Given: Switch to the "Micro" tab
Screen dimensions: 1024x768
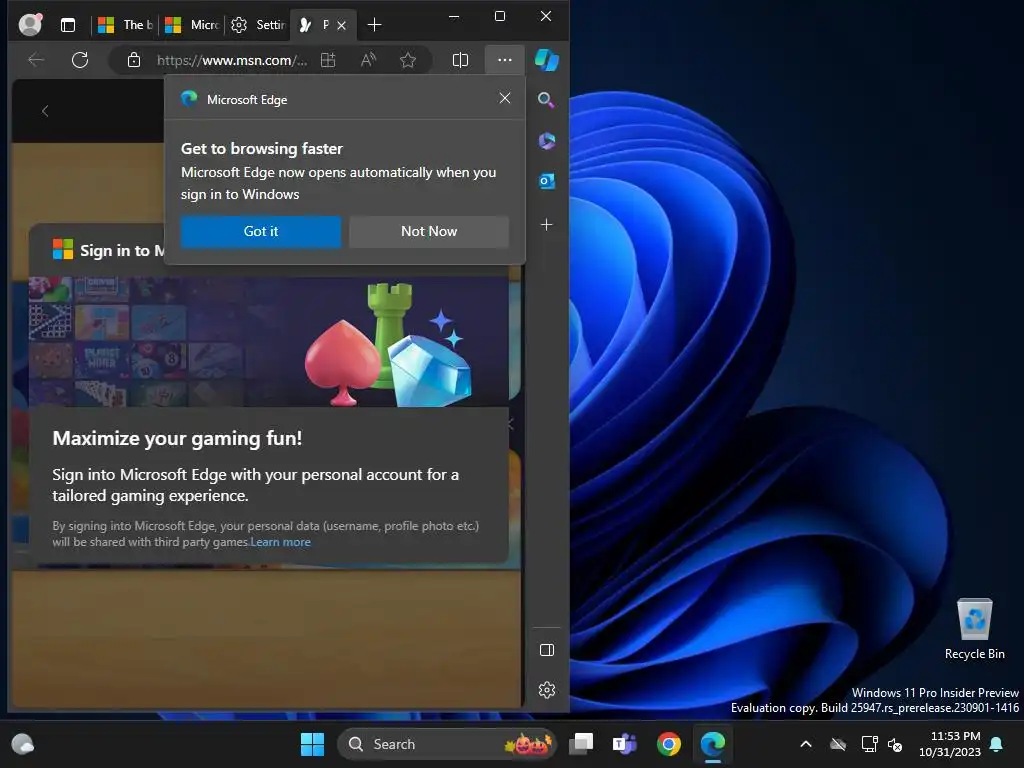Looking at the screenshot, I should point(191,25).
